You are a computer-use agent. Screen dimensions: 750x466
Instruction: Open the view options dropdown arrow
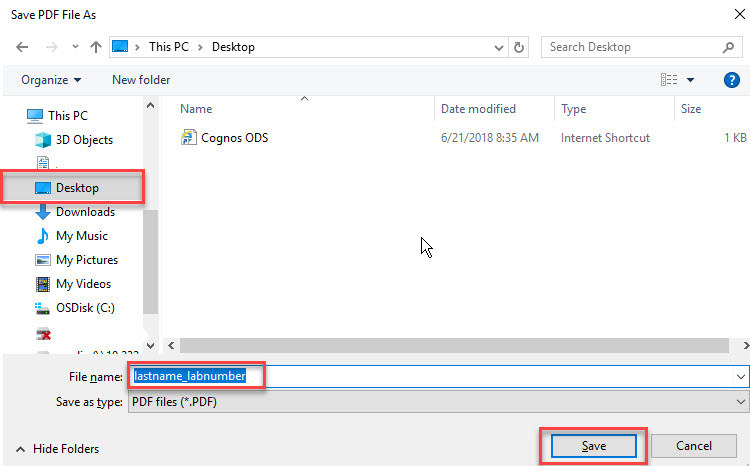click(690, 80)
